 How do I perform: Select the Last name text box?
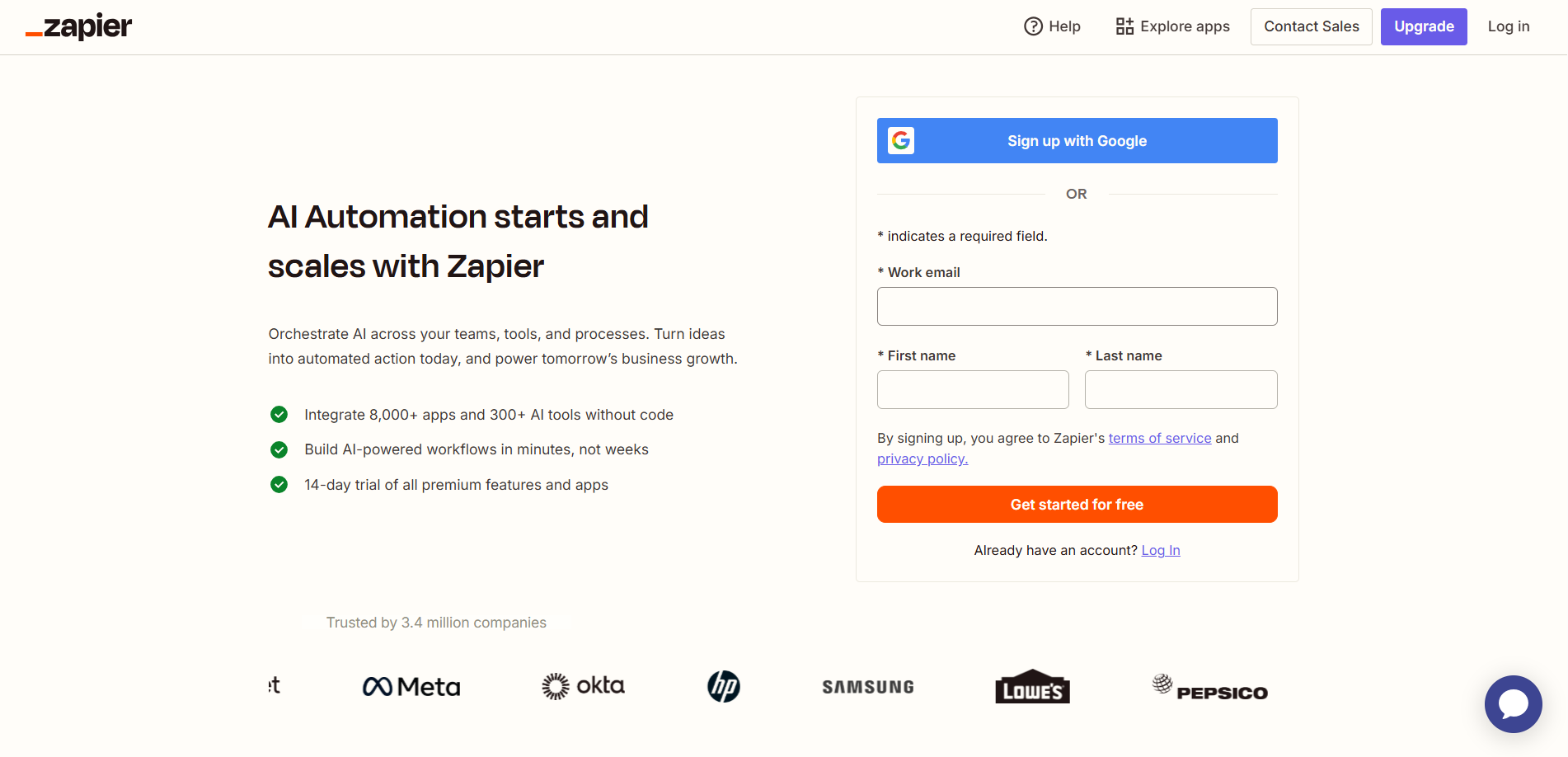click(x=1181, y=390)
